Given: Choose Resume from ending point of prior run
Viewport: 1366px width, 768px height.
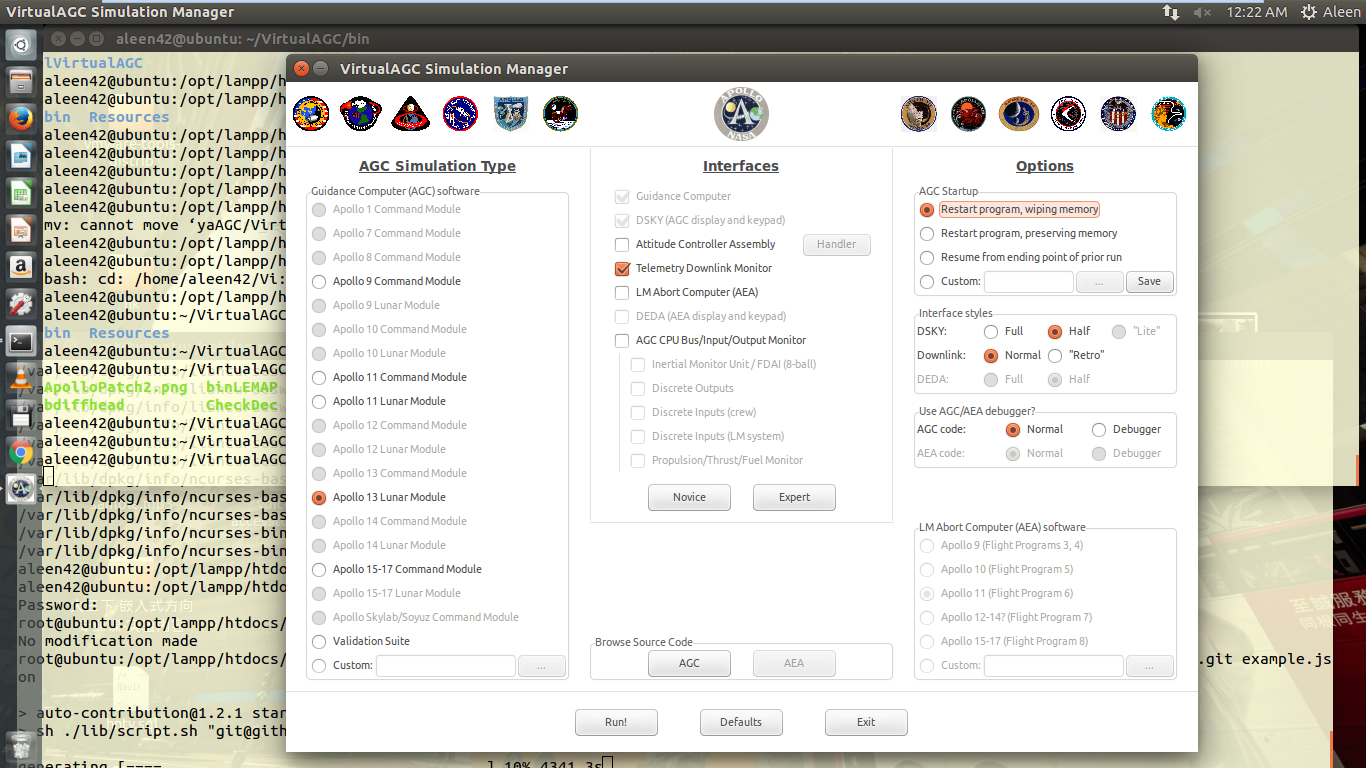Looking at the screenshot, I should [x=1020, y=257].
